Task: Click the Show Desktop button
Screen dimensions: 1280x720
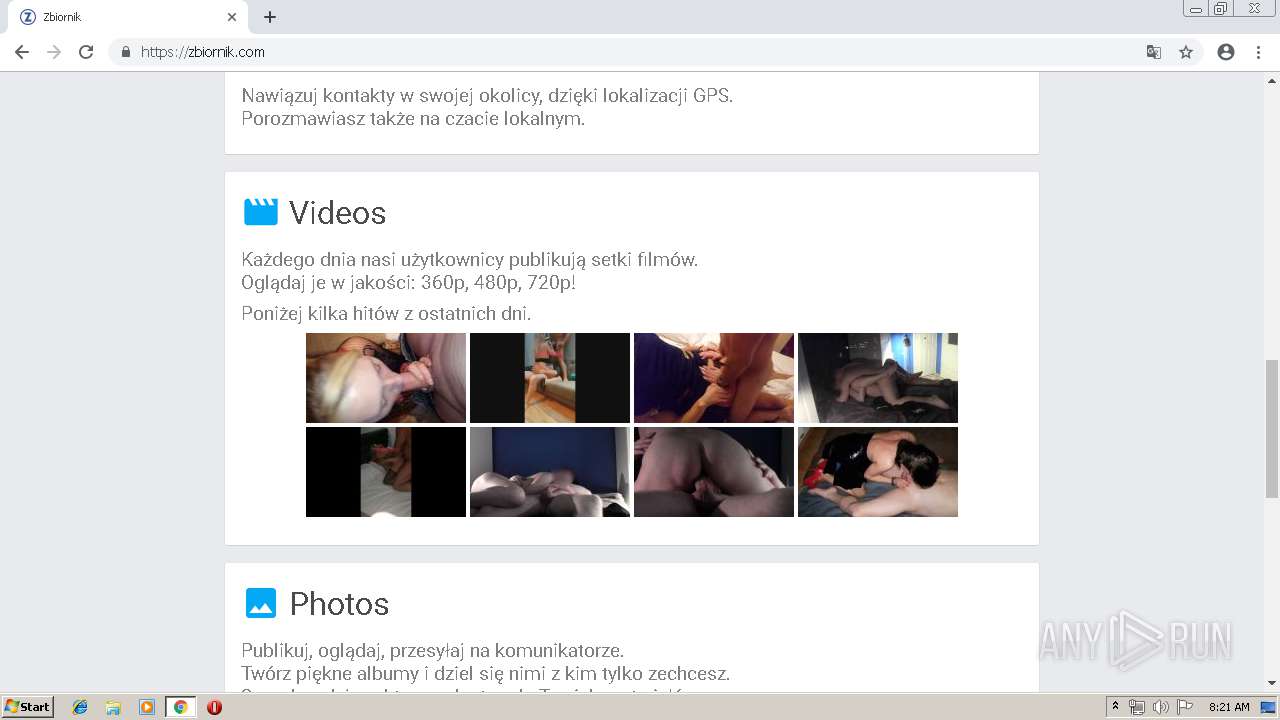Action: pyautogui.click(x=1269, y=707)
